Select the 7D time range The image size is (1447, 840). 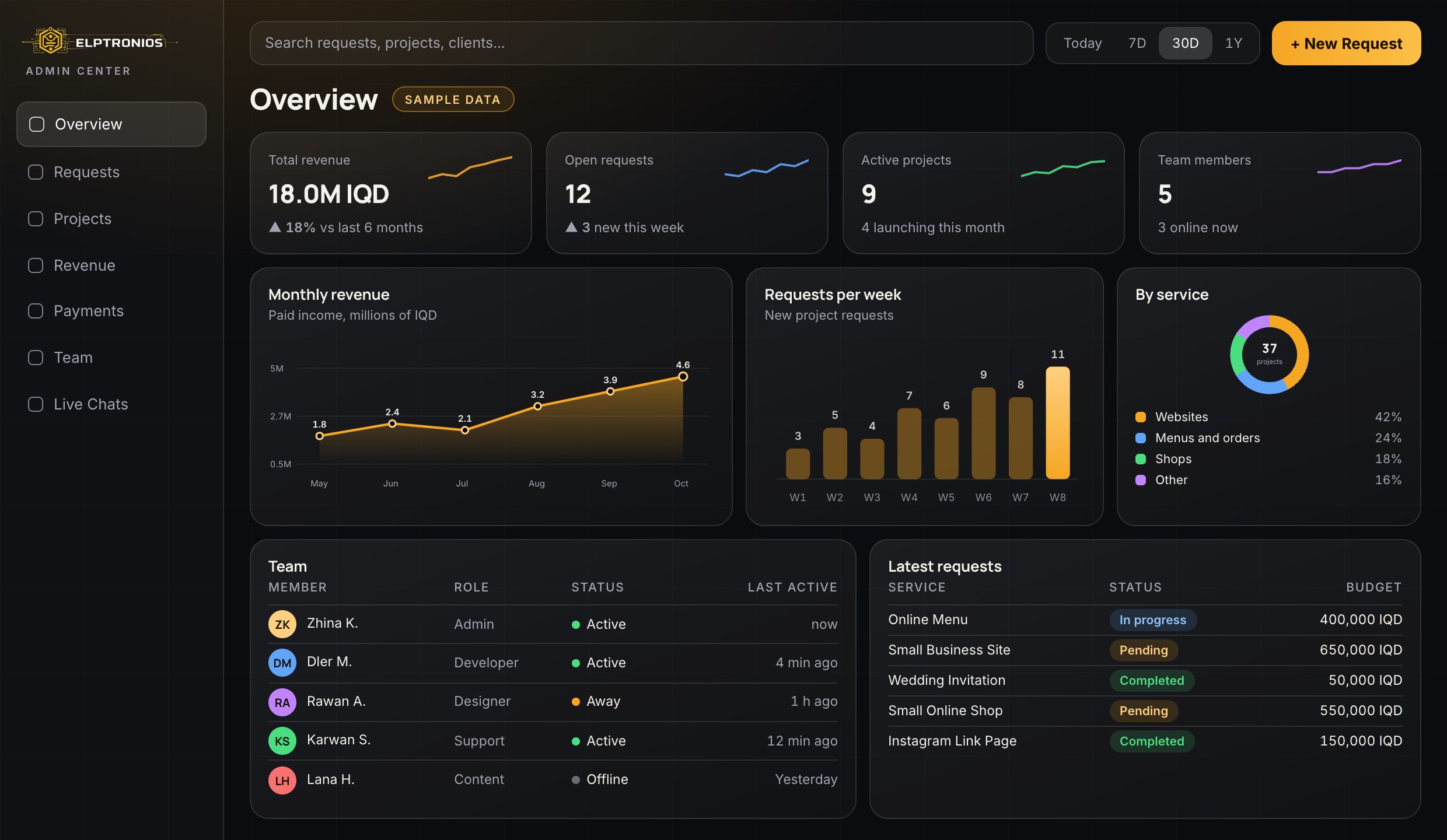(1137, 43)
